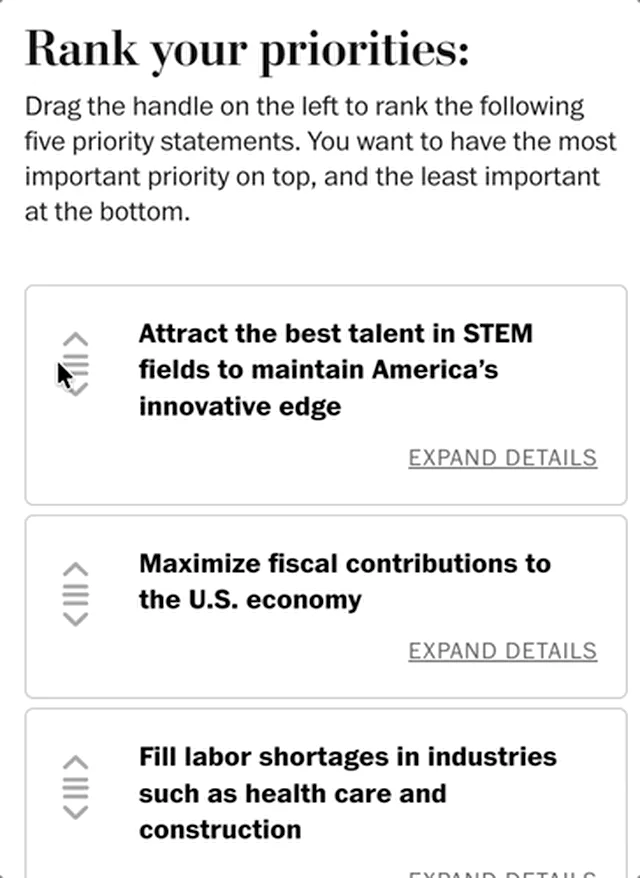This screenshot has height=878, width=640.
Task: Click the grip lines beside Fill labor shortages
Action: 76,787
